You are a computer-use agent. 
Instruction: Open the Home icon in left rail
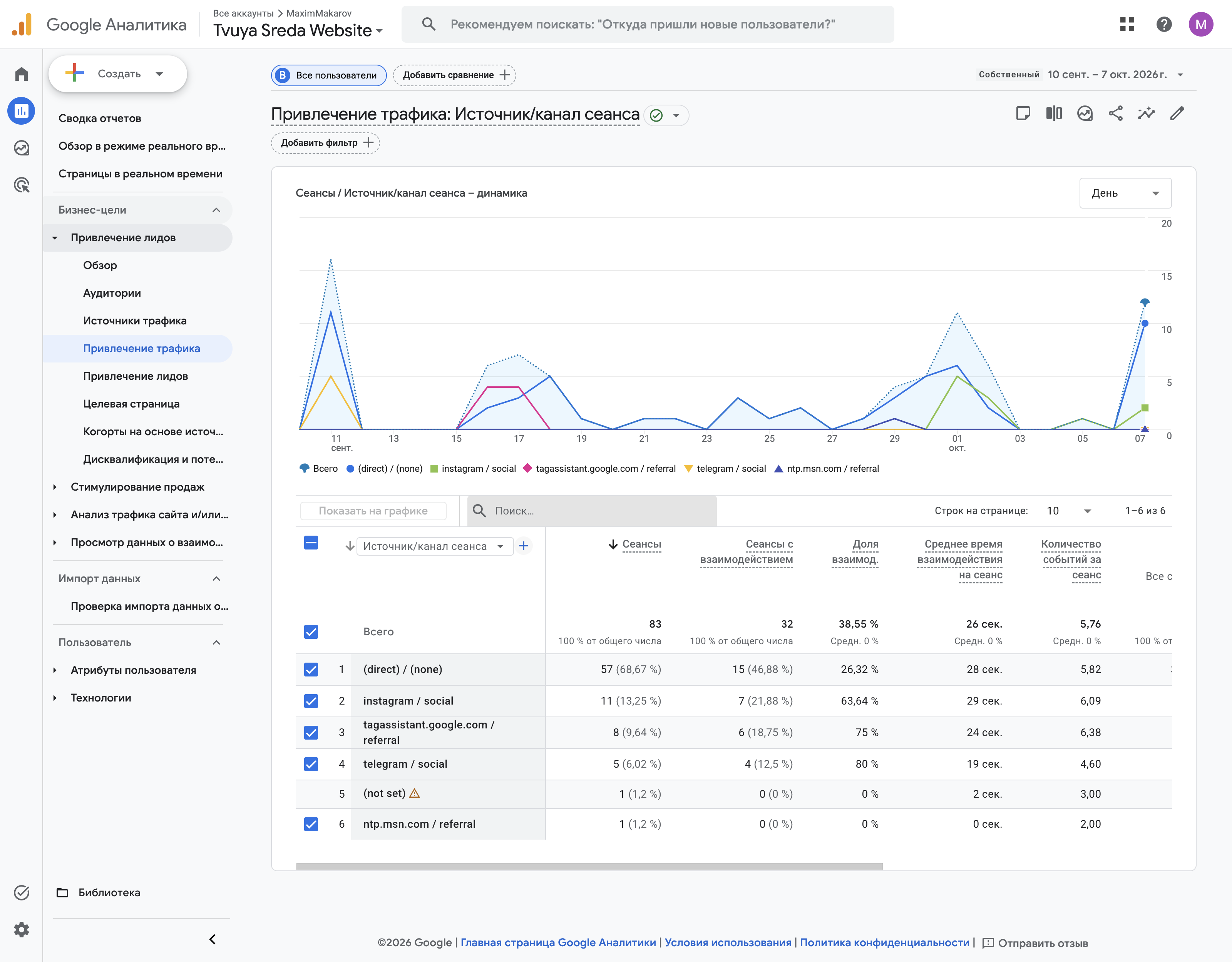point(22,74)
